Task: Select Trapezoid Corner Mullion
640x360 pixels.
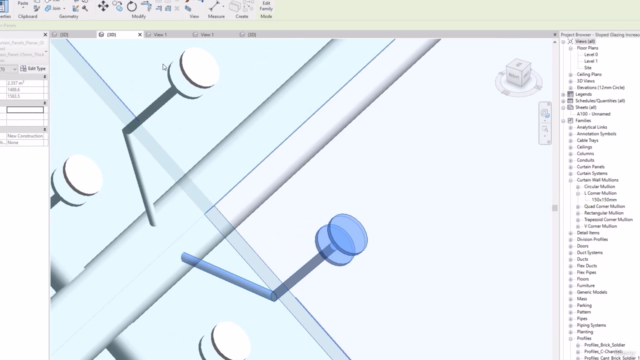Action: (608, 220)
